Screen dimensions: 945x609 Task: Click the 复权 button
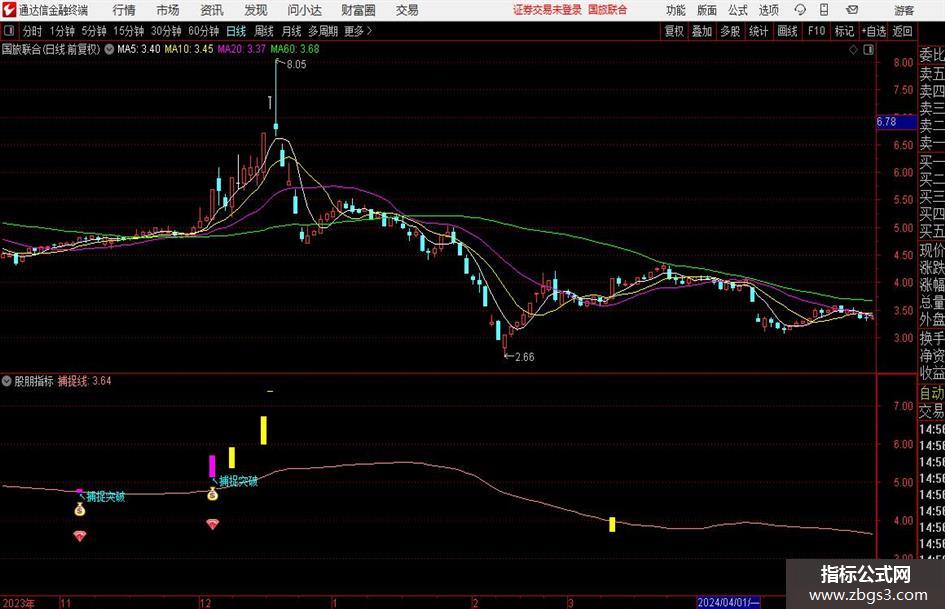(674, 31)
